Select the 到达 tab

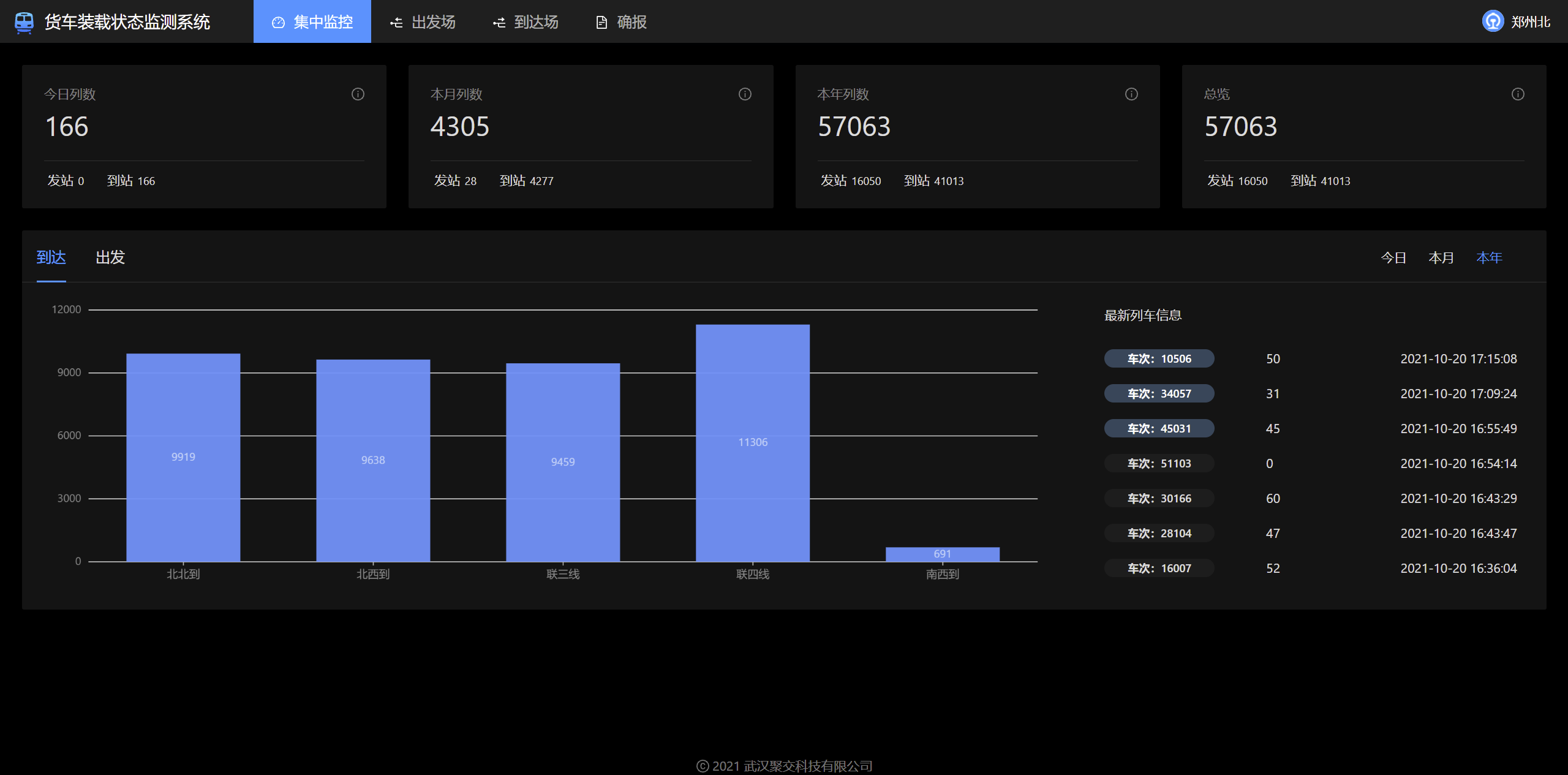51,257
